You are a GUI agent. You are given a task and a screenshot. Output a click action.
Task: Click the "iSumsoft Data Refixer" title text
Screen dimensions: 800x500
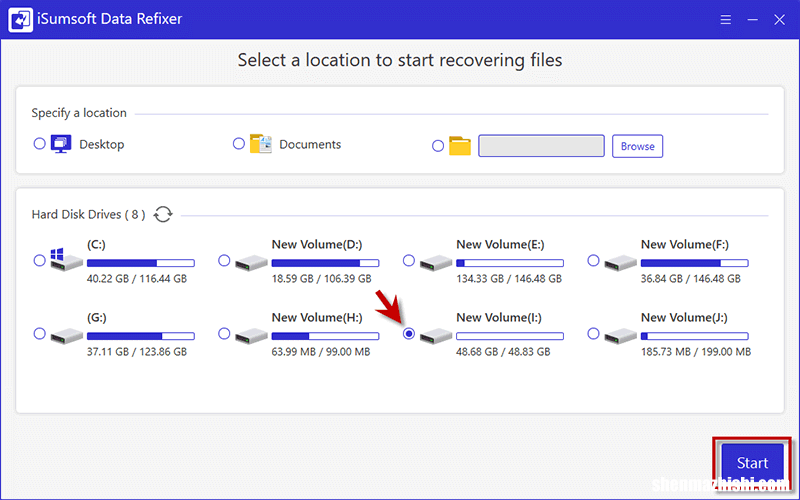[x=110, y=19]
